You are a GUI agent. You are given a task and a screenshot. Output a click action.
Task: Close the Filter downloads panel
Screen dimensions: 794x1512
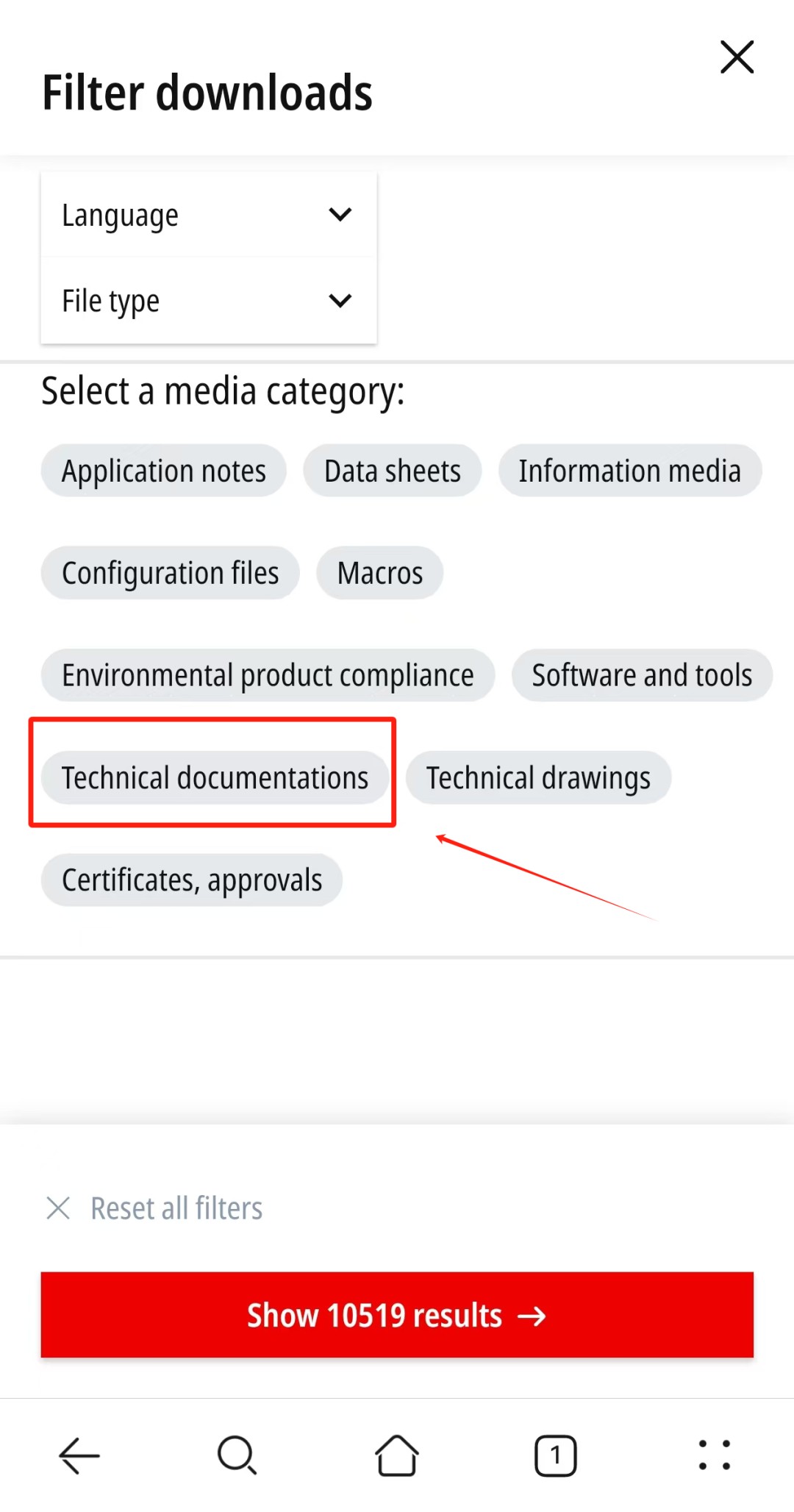click(x=737, y=57)
